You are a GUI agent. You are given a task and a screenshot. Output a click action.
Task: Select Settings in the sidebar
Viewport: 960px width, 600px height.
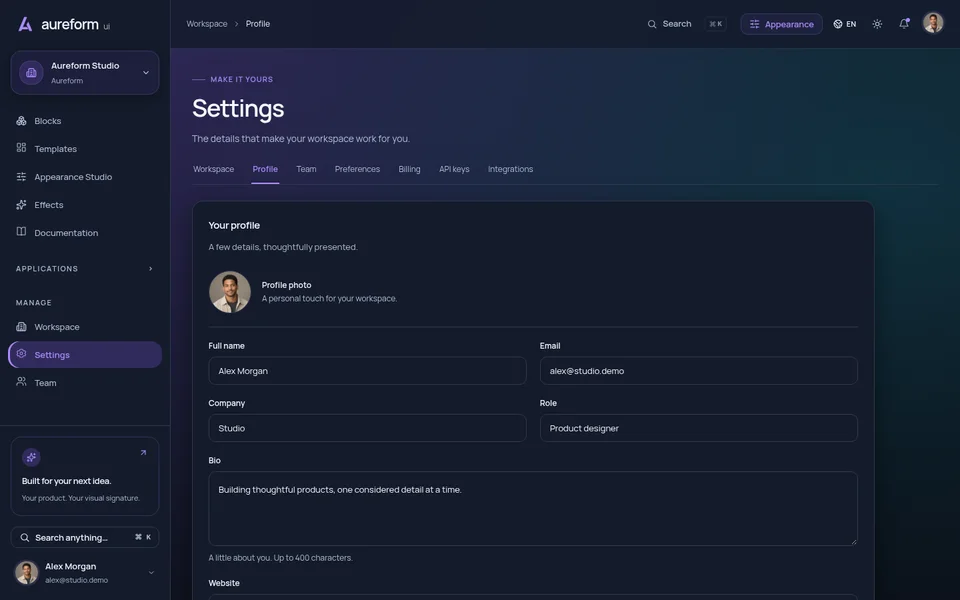85,354
